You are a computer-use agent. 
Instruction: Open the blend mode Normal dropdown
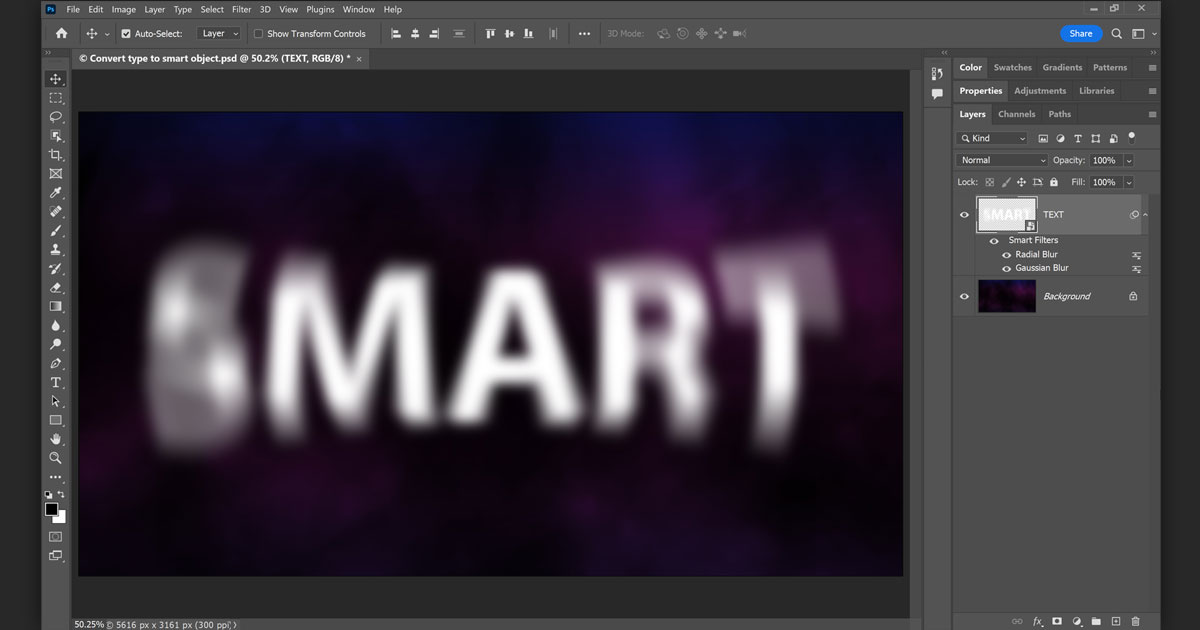tap(1002, 160)
